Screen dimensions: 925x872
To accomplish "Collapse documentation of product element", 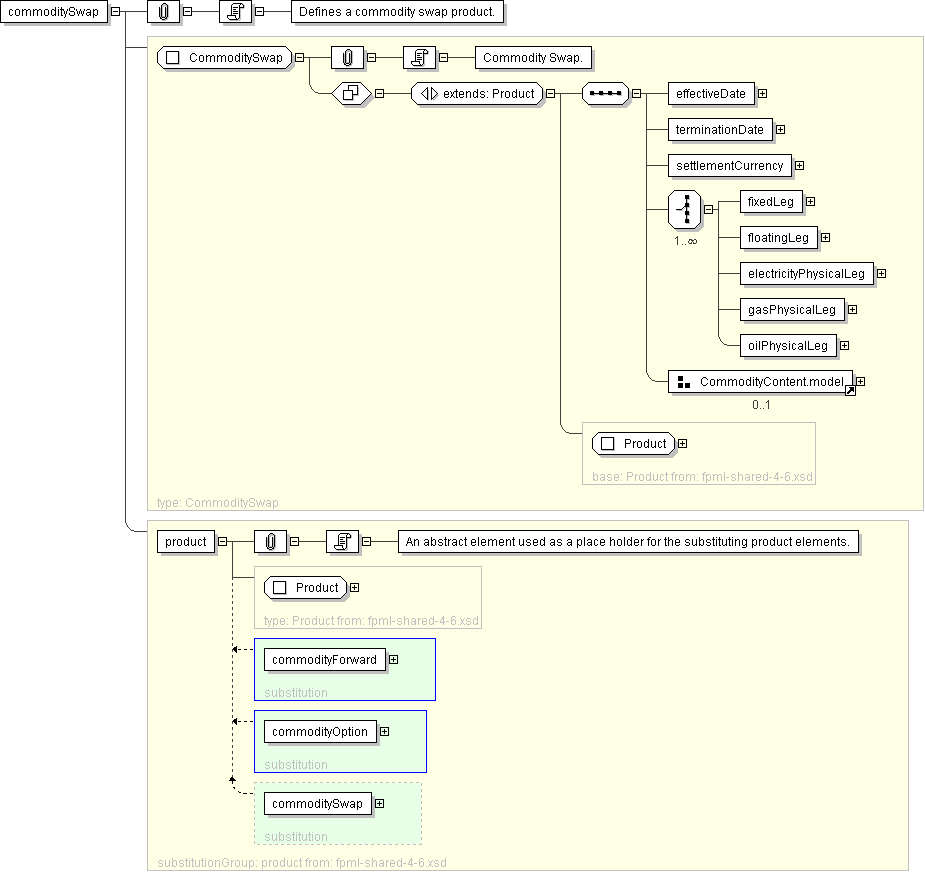I will pyautogui.click(x=366, y=542).
